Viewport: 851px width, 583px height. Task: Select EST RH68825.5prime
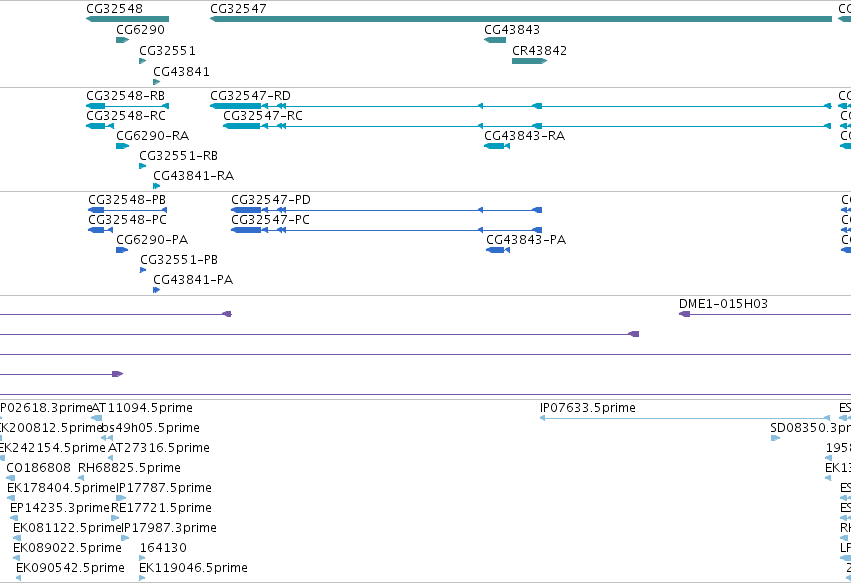[x=129, y=468]
